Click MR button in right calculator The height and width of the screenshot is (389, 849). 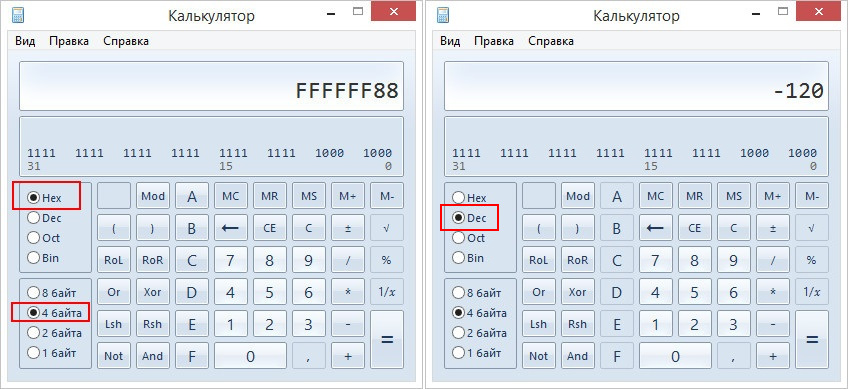pyautogui.click(x=695, y=196)
